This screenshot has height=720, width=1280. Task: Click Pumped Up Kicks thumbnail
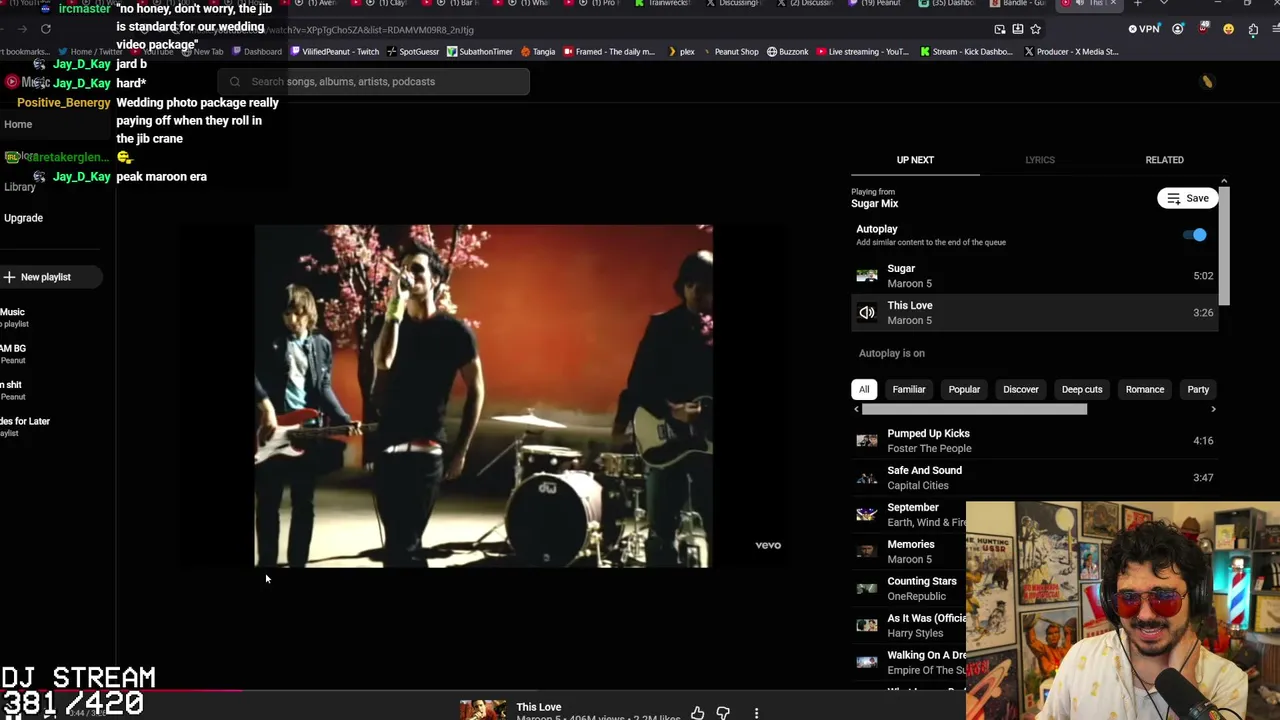pyautogui.click(x=867, y=441)
